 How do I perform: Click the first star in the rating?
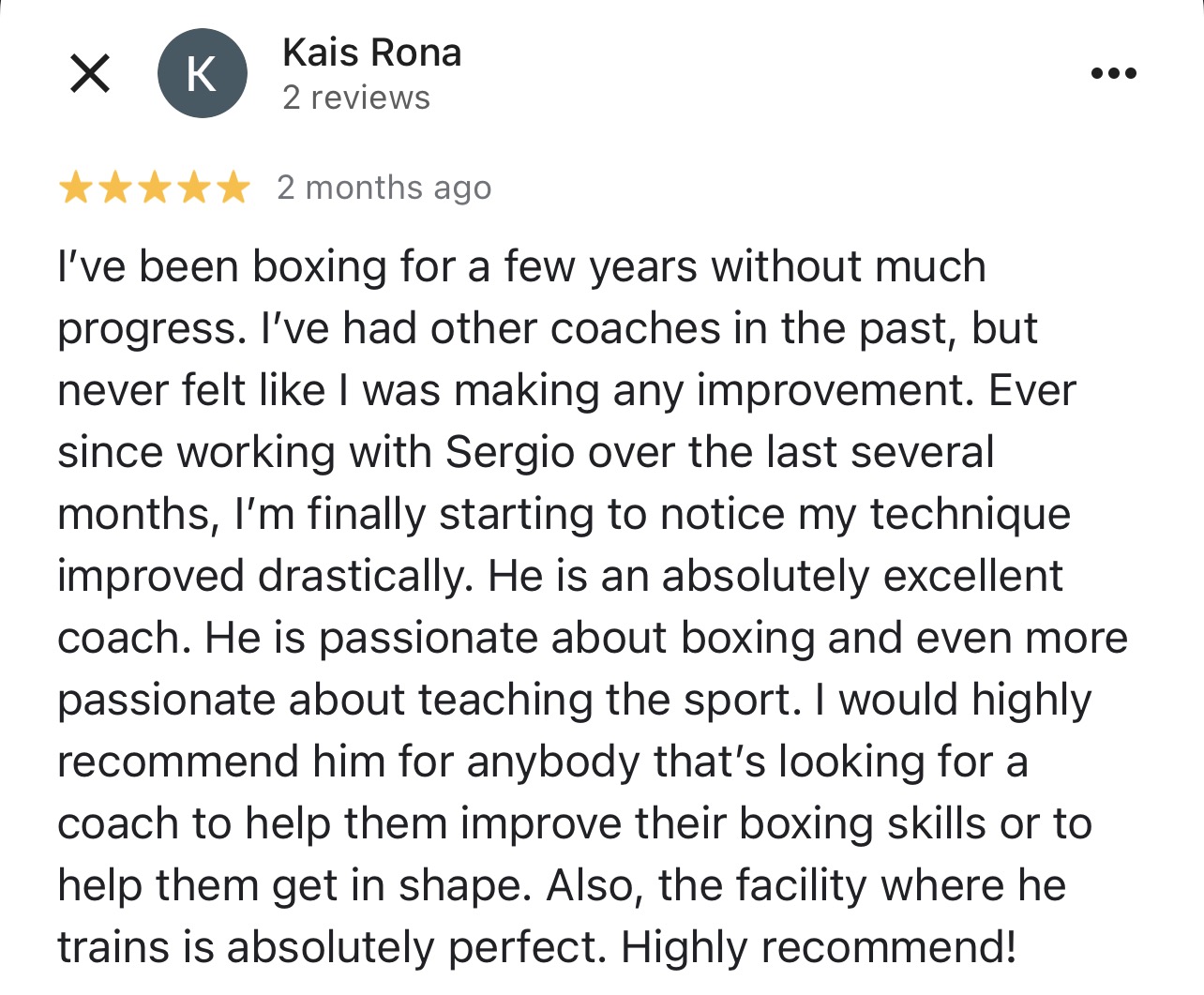pyautogui.click(x=75, y=188)
